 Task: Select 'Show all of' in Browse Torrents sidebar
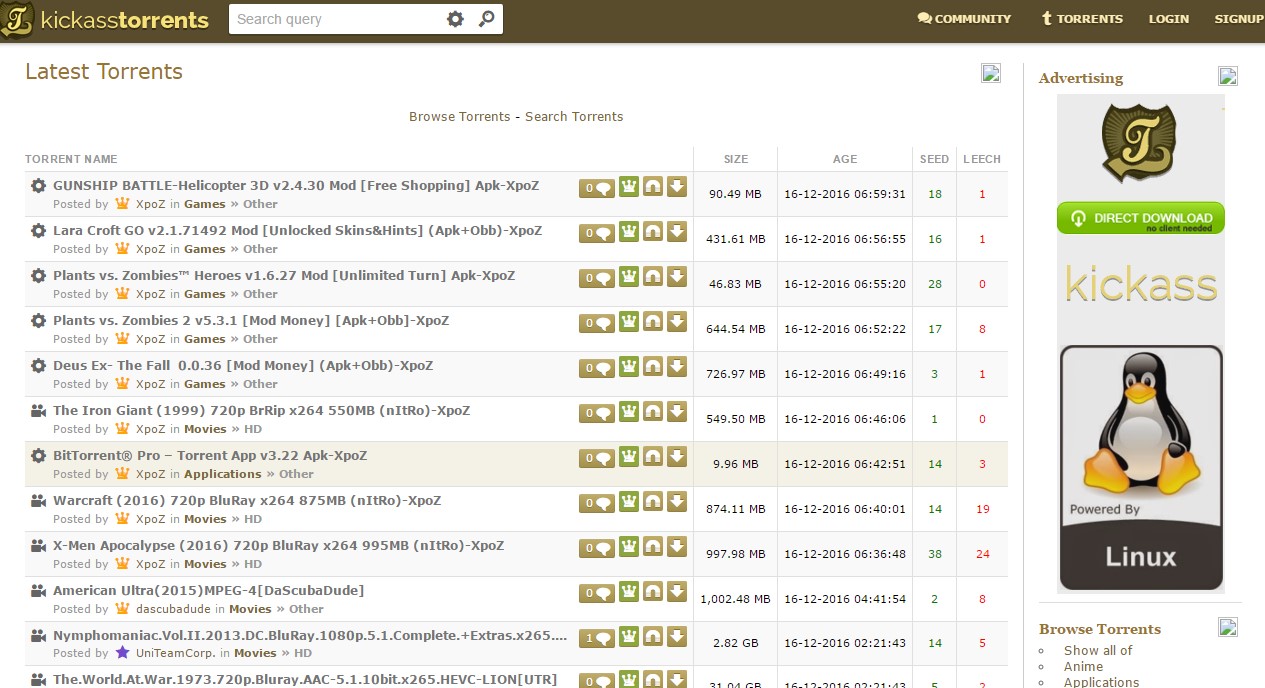pyautogui.click(x=1098, y=651)
